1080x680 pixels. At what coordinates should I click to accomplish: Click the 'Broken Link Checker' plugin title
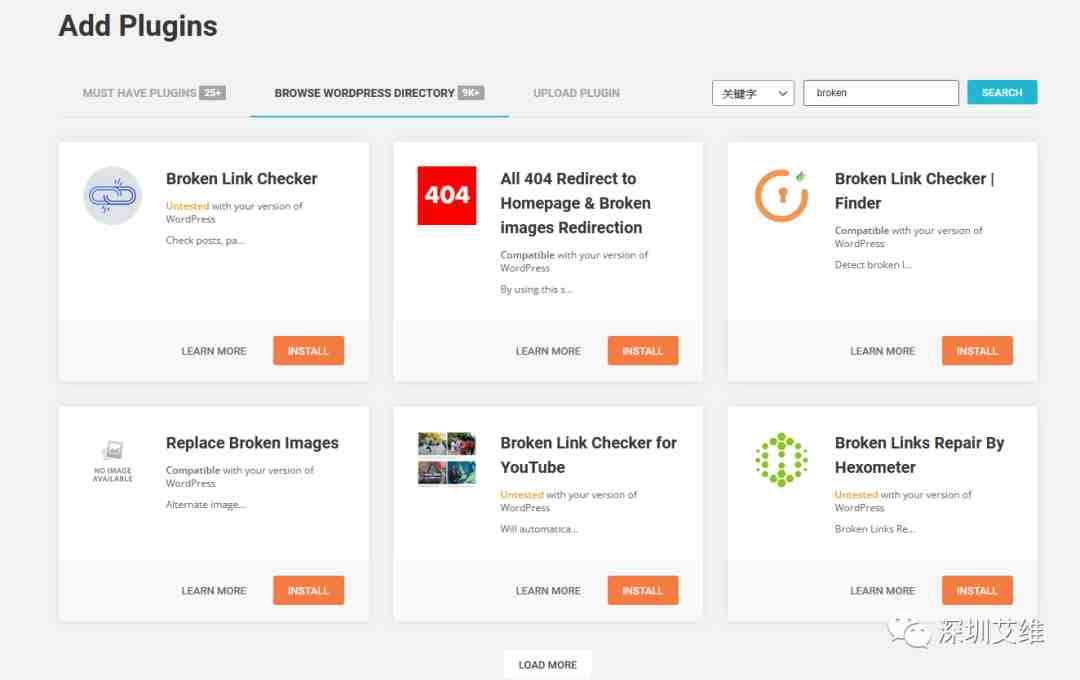(241, 179)
